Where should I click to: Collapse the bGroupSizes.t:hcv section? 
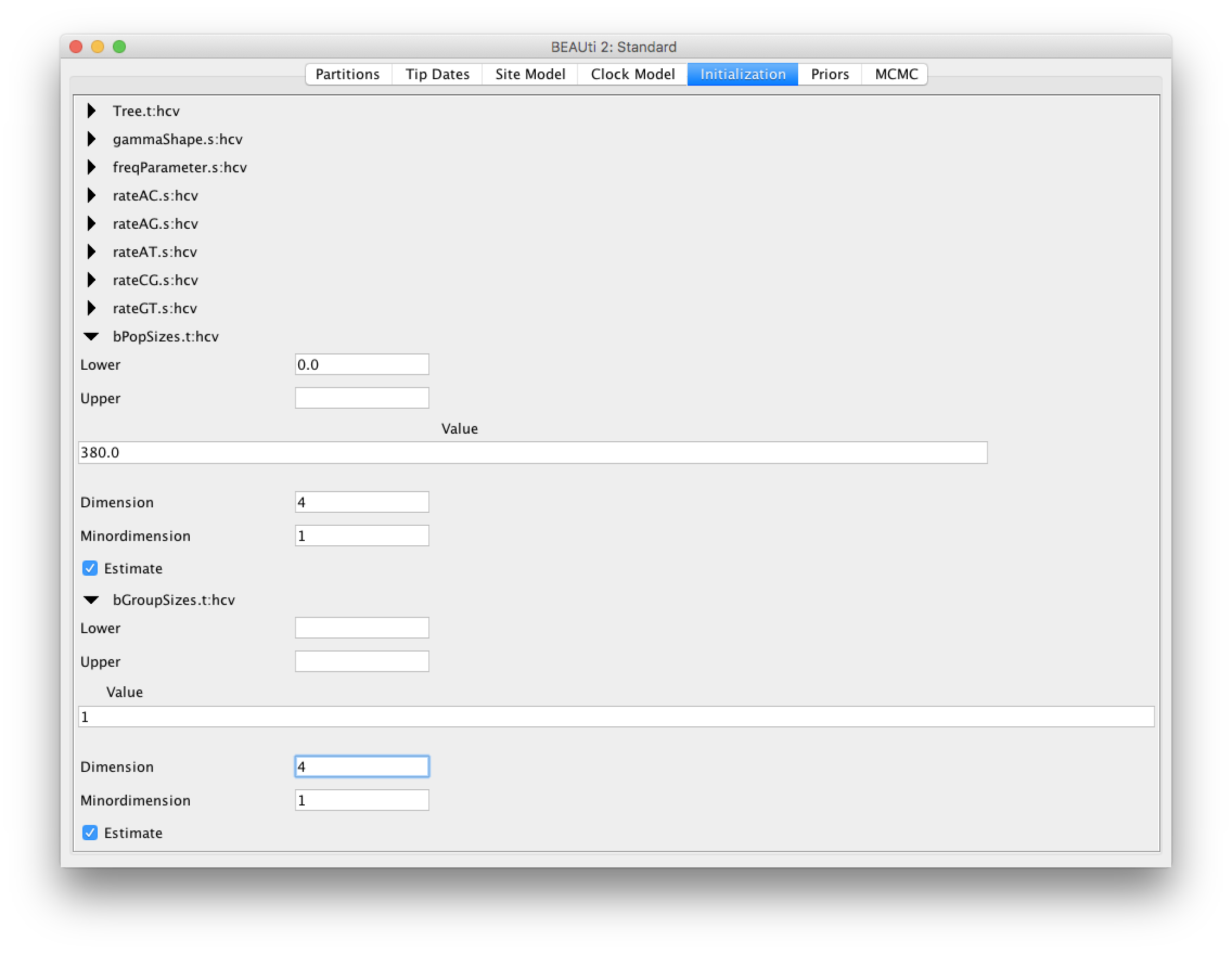point(92,600)
